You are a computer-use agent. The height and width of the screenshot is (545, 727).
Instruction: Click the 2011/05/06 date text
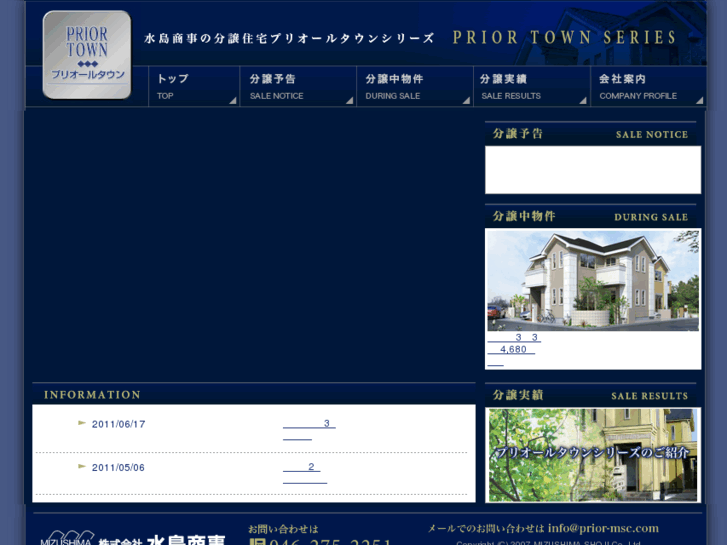click(x=118, y=468)
